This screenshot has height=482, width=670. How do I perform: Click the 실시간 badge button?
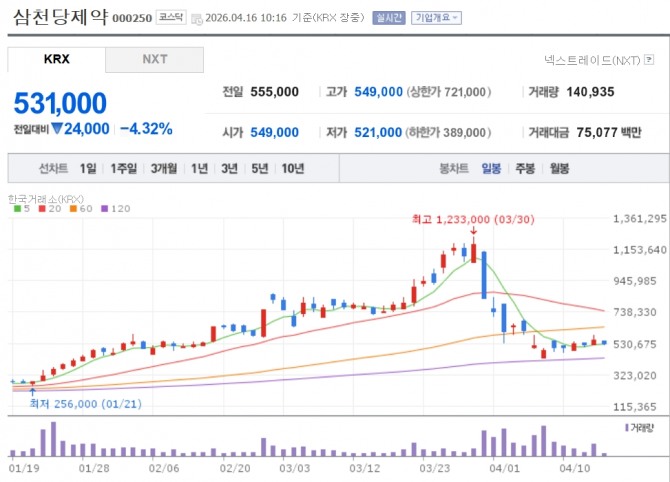(388, 18)
